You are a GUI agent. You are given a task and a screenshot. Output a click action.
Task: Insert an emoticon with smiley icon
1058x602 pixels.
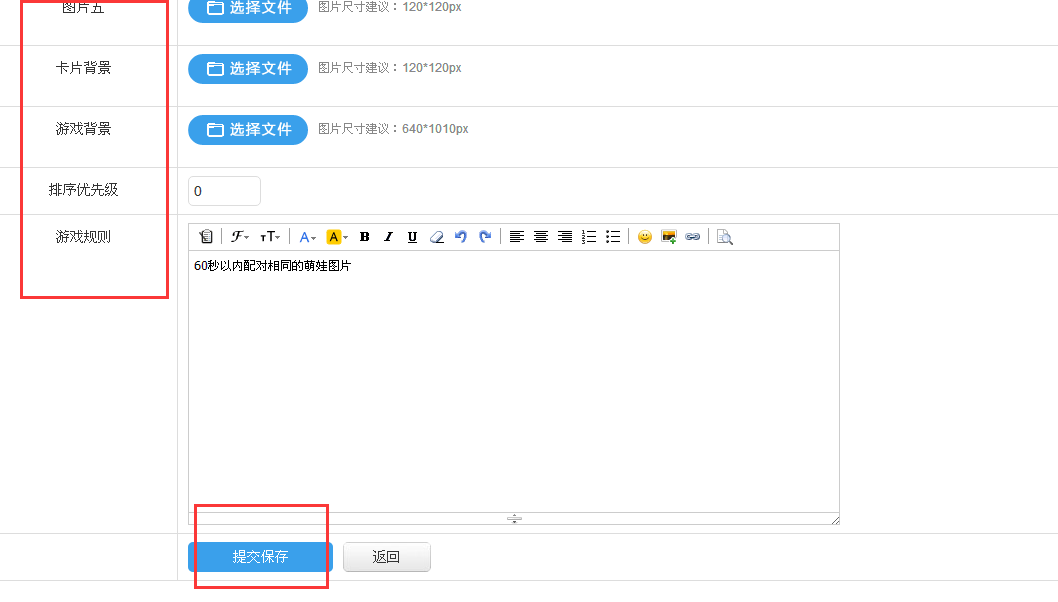[x=645, y=237]
